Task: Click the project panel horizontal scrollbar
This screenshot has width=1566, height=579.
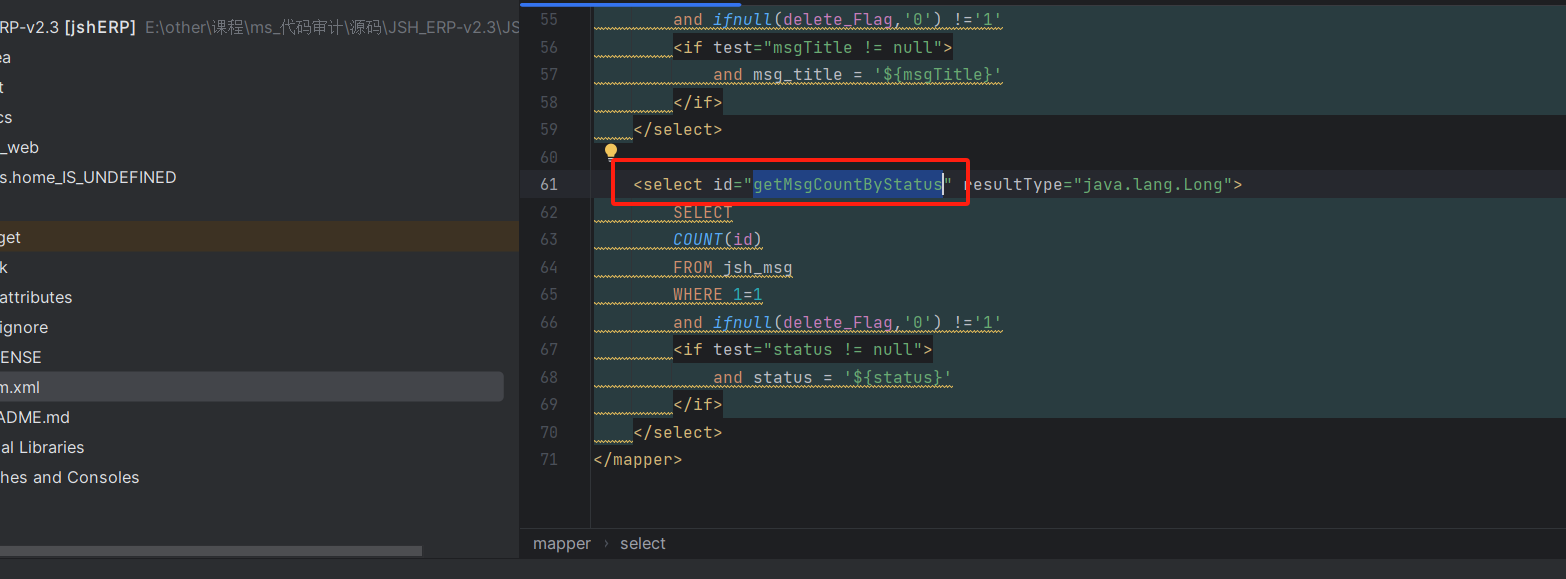Action: point(211,551)
